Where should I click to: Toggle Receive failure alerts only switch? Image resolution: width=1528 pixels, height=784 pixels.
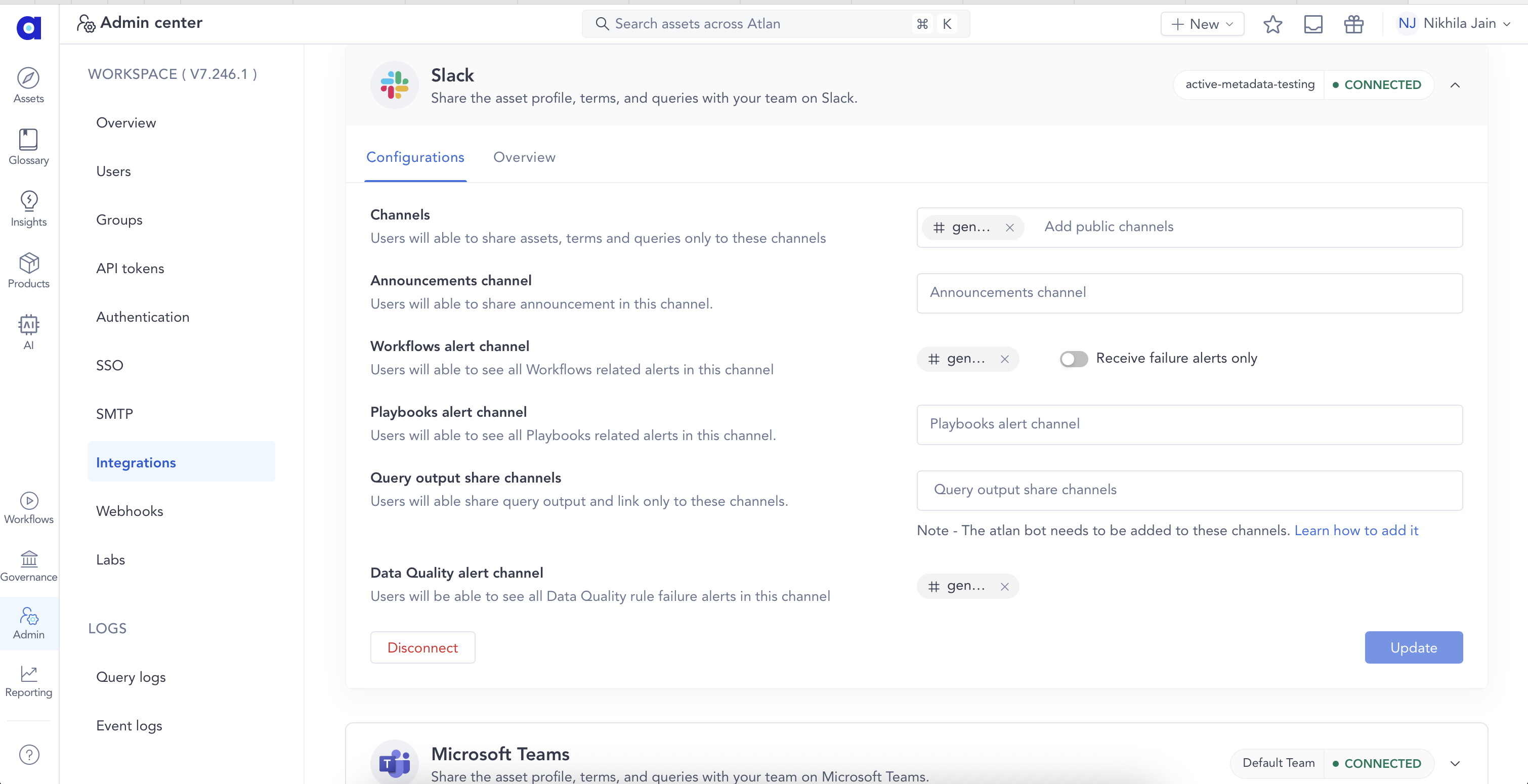coord(1074,359)
